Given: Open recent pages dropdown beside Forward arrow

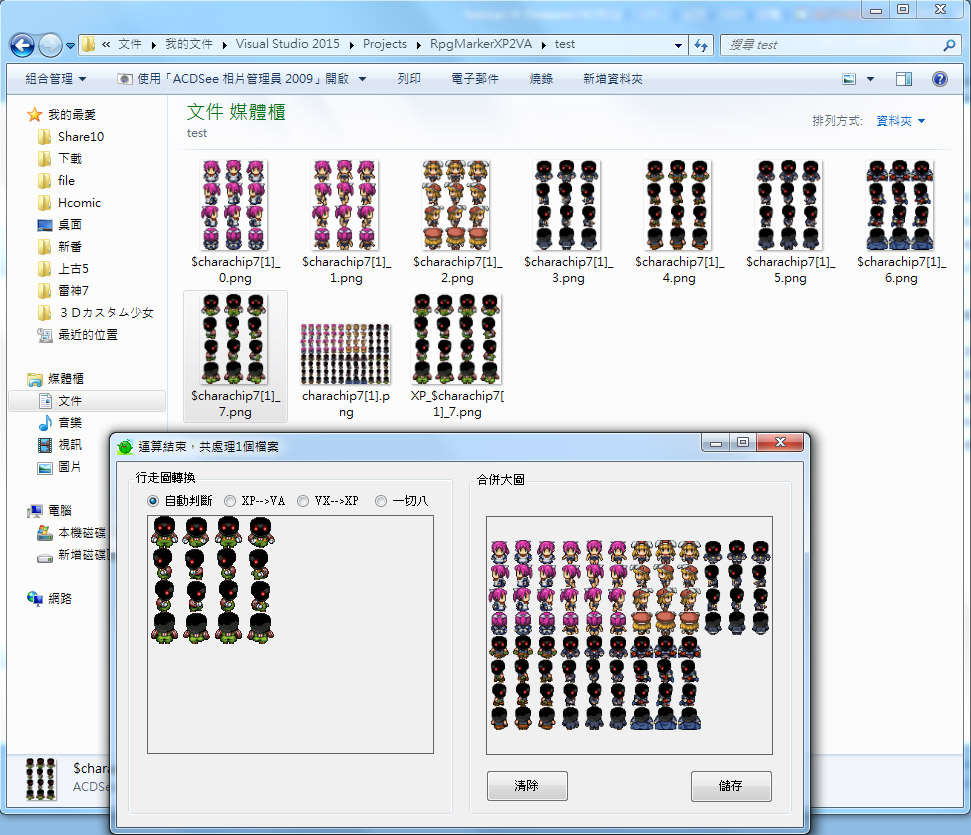Looking at the screenshot, I should pyautogui.click(x=70, y=45).
